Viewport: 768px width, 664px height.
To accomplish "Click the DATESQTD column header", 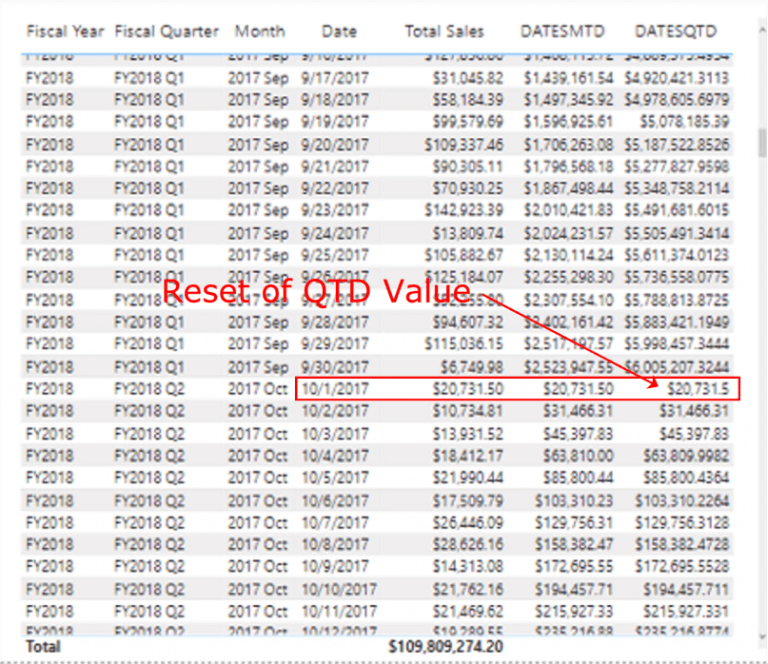I will click(x=676, y=31).
